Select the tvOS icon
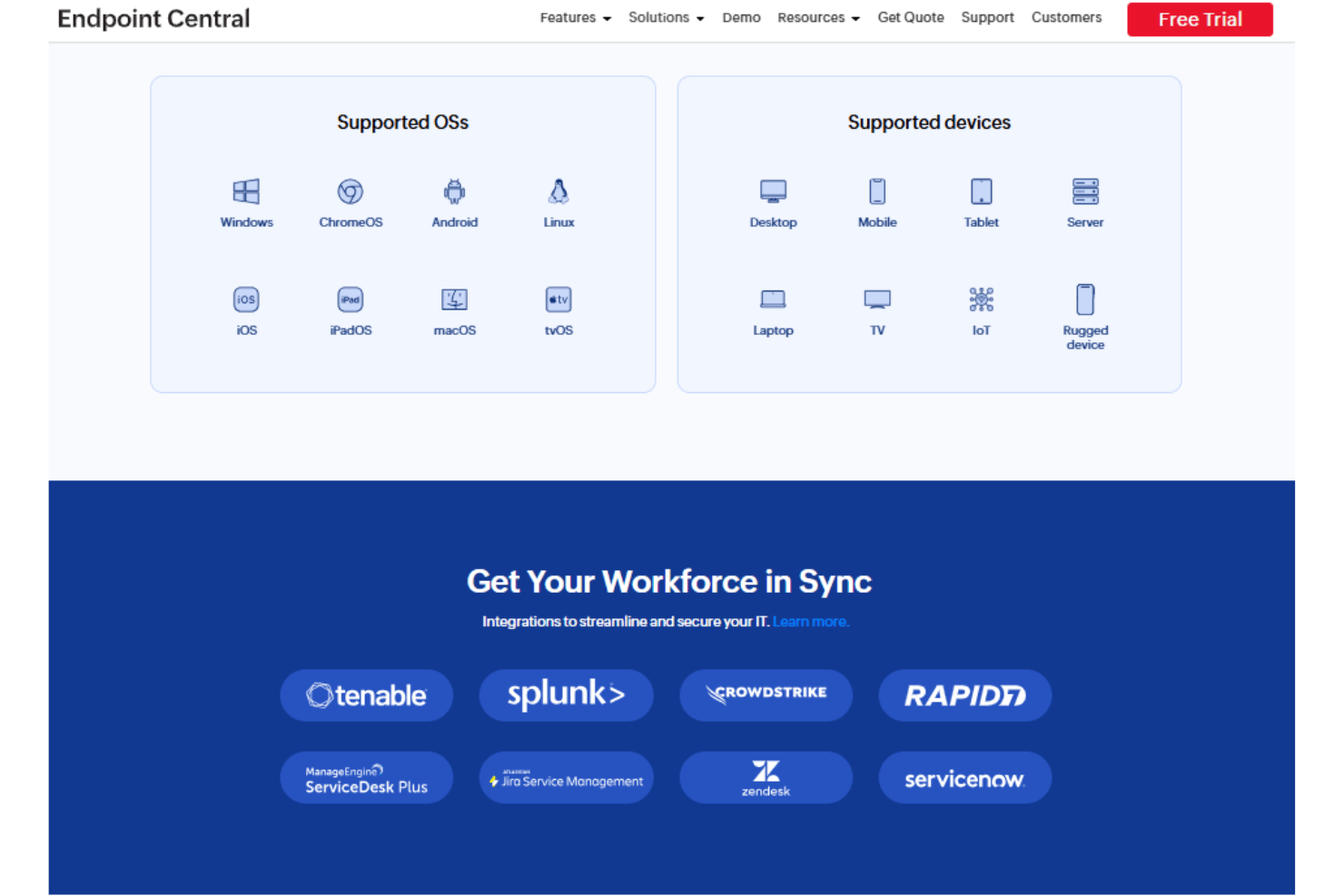 (558, 300)
